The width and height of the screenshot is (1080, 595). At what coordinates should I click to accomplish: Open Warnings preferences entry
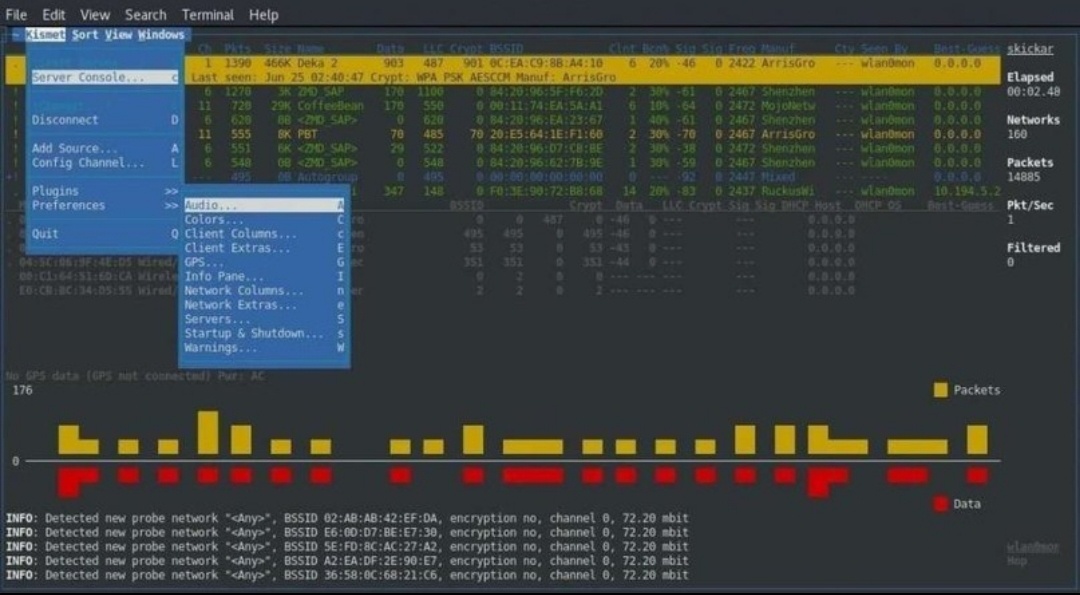[x=264, y=348]
